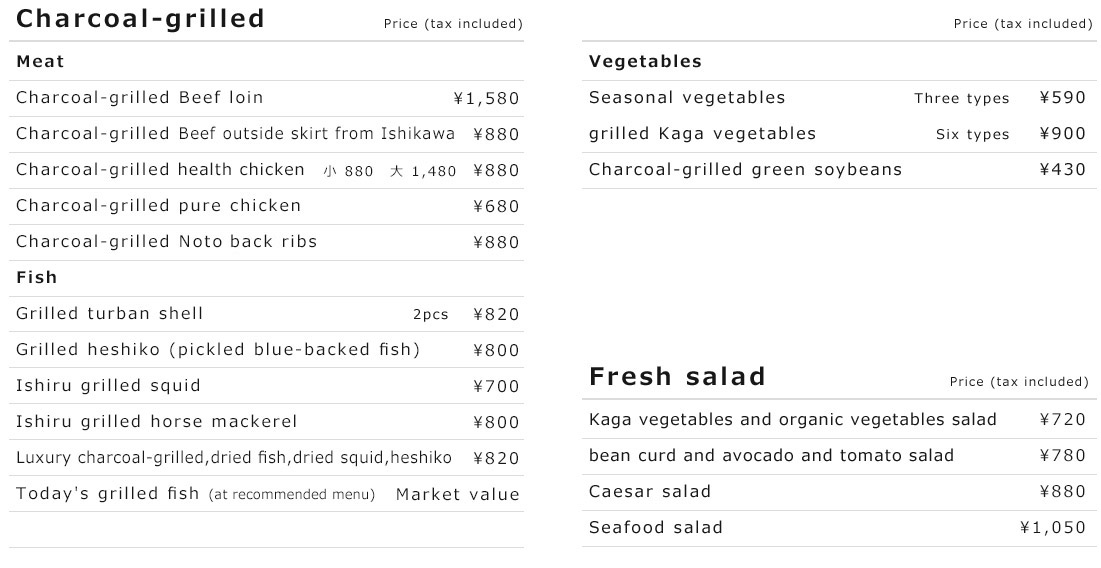Click Ishiru grilled horse mackerel
The image size is (1101, 568).
[157, 422]
